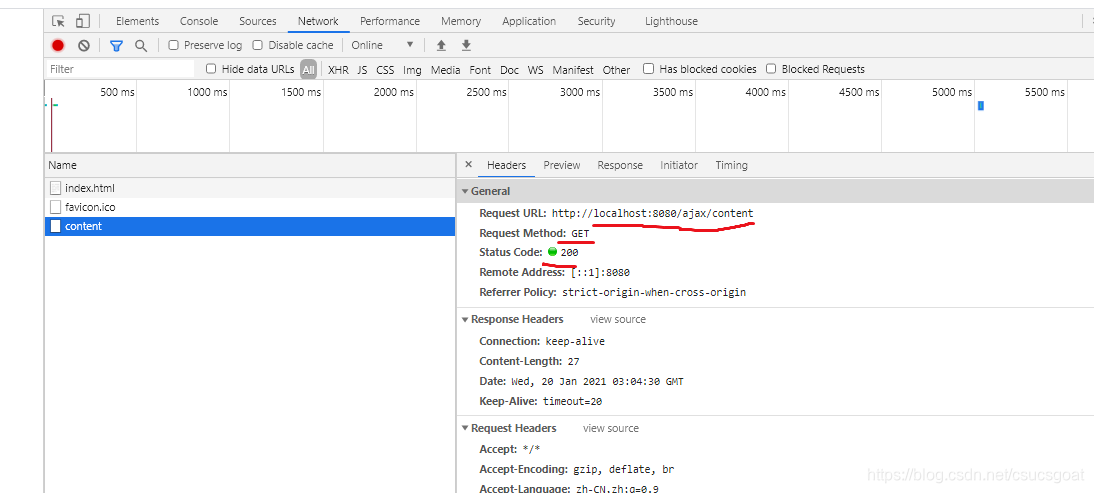Open network search with magnifier icon

(141, 45)
